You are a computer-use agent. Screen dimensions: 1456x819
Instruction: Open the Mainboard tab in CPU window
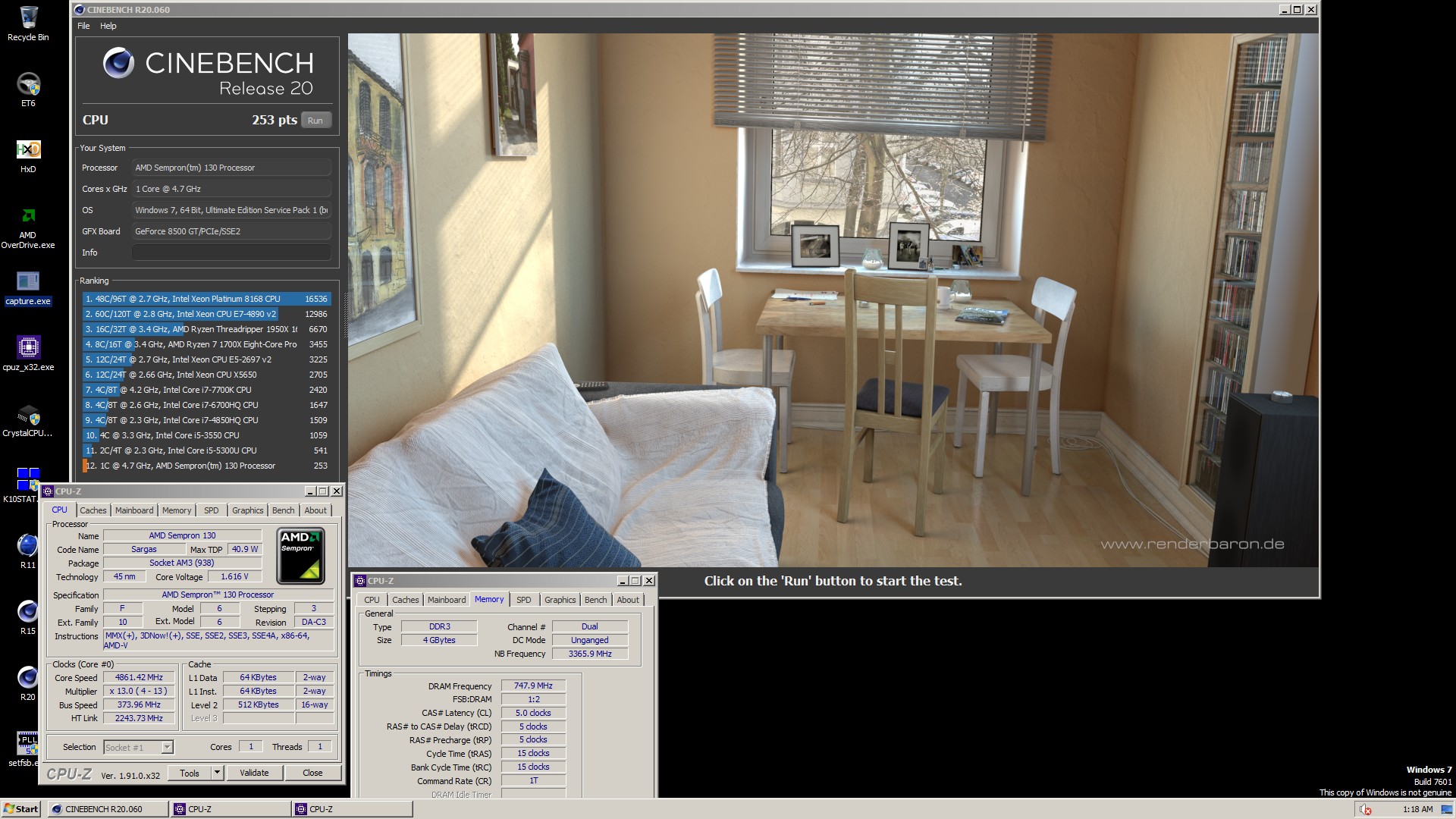tap(134, 510)
